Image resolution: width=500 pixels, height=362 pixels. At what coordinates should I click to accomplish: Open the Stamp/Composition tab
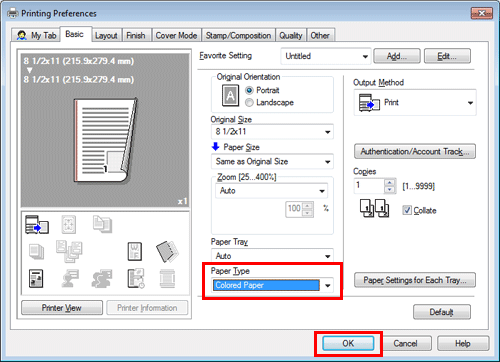coord(238,35)
